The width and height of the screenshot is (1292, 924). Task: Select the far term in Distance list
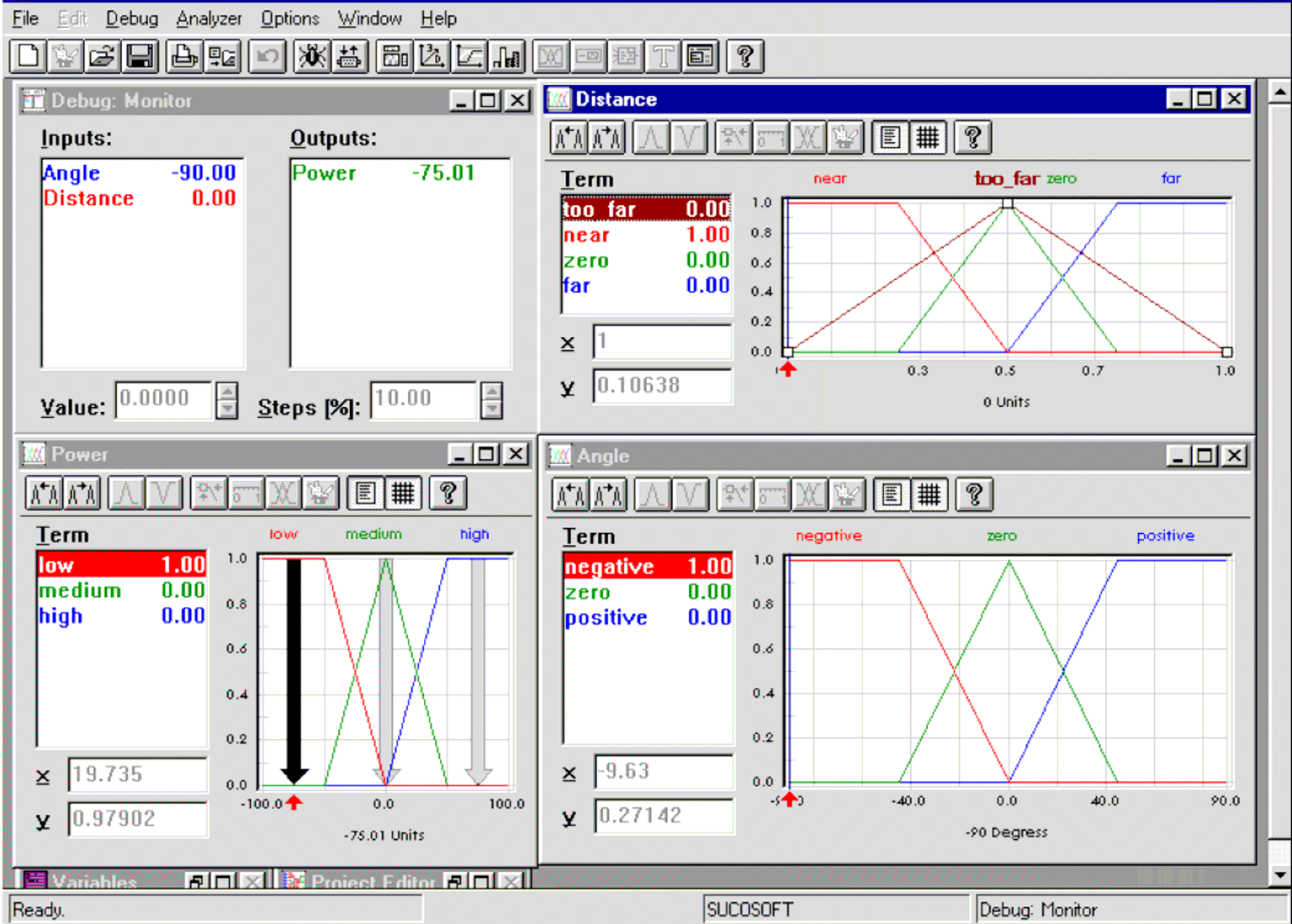(646, 285)
